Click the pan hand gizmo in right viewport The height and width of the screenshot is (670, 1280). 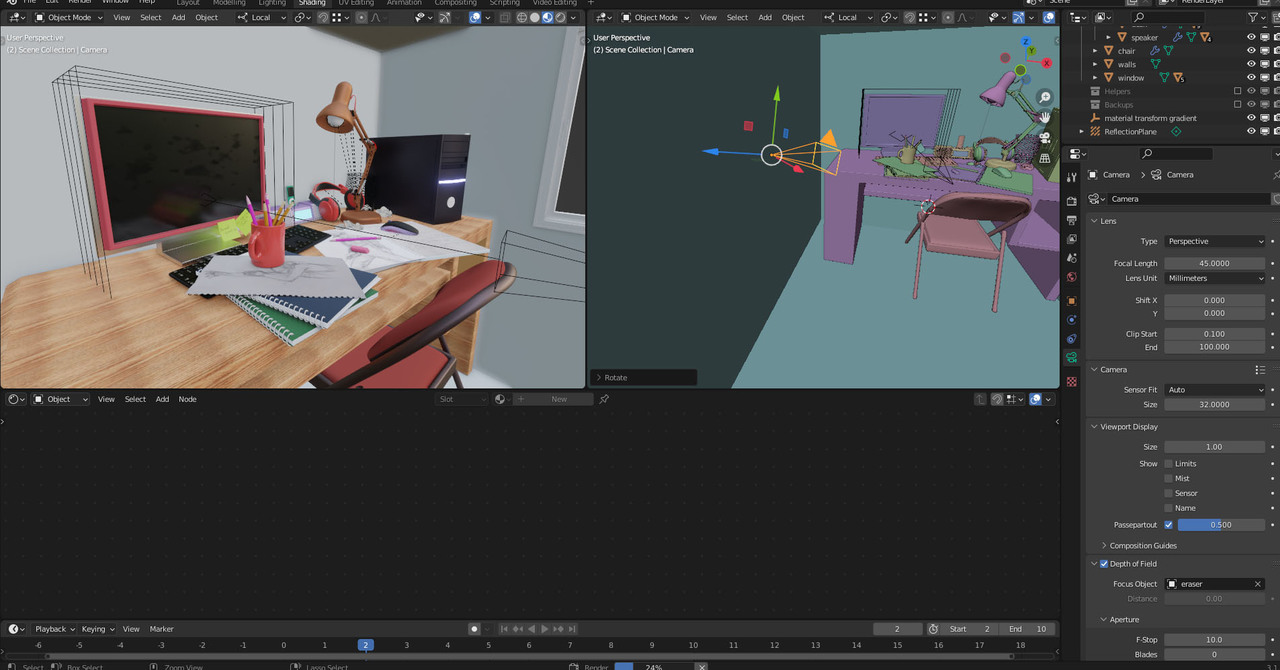[1045, 117]
